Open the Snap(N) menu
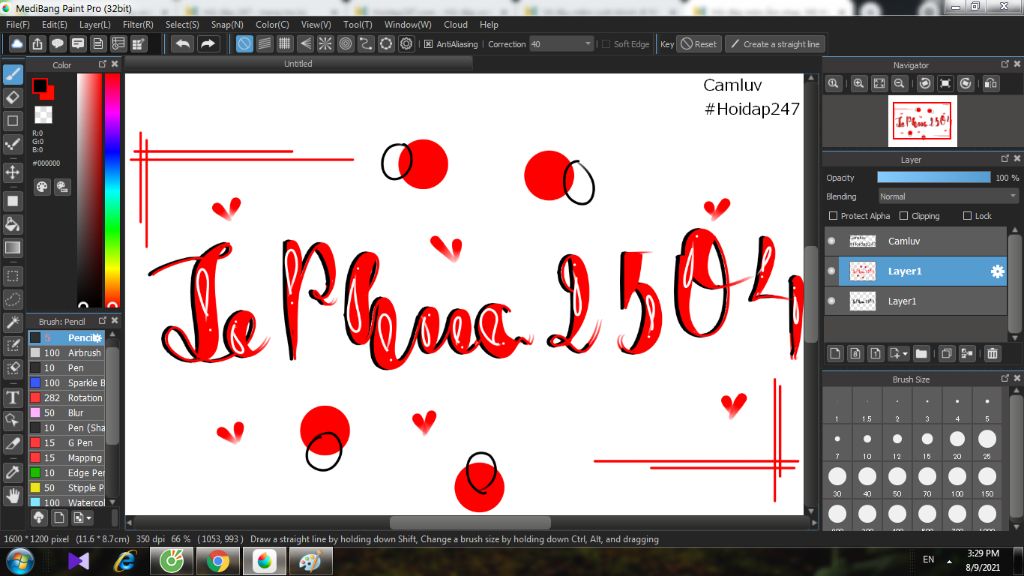 click(x=227, y=25)
